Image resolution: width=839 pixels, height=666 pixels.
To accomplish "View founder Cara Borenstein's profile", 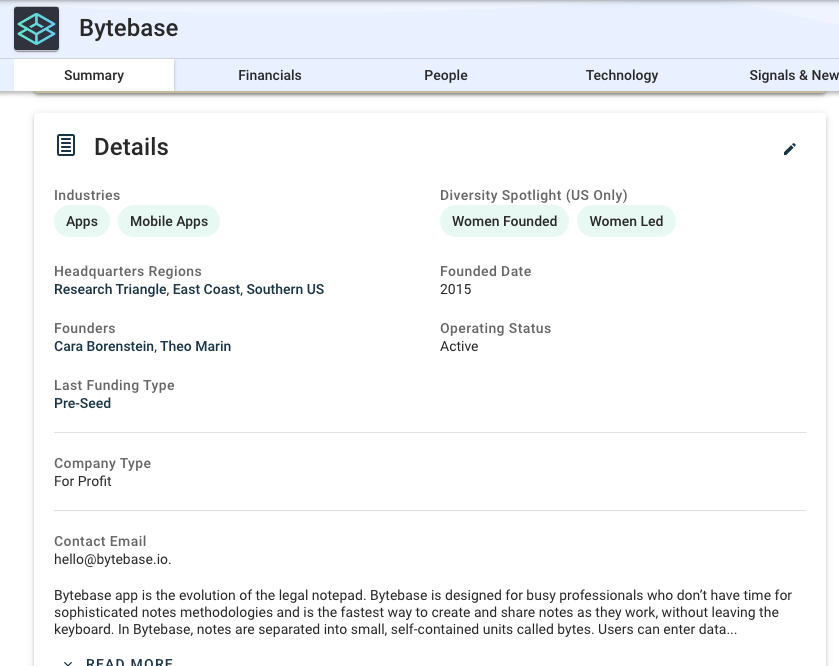I will click(104, 347).
